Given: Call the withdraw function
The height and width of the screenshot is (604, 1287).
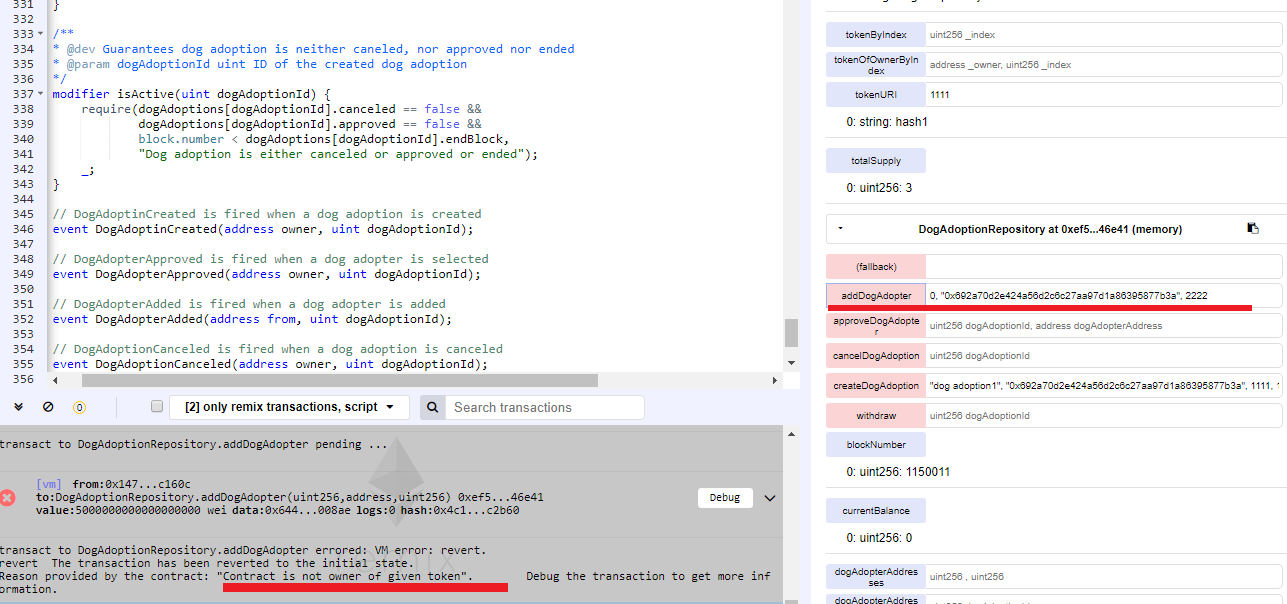Looking at the screenshot, I should click(x=876, y=415).
